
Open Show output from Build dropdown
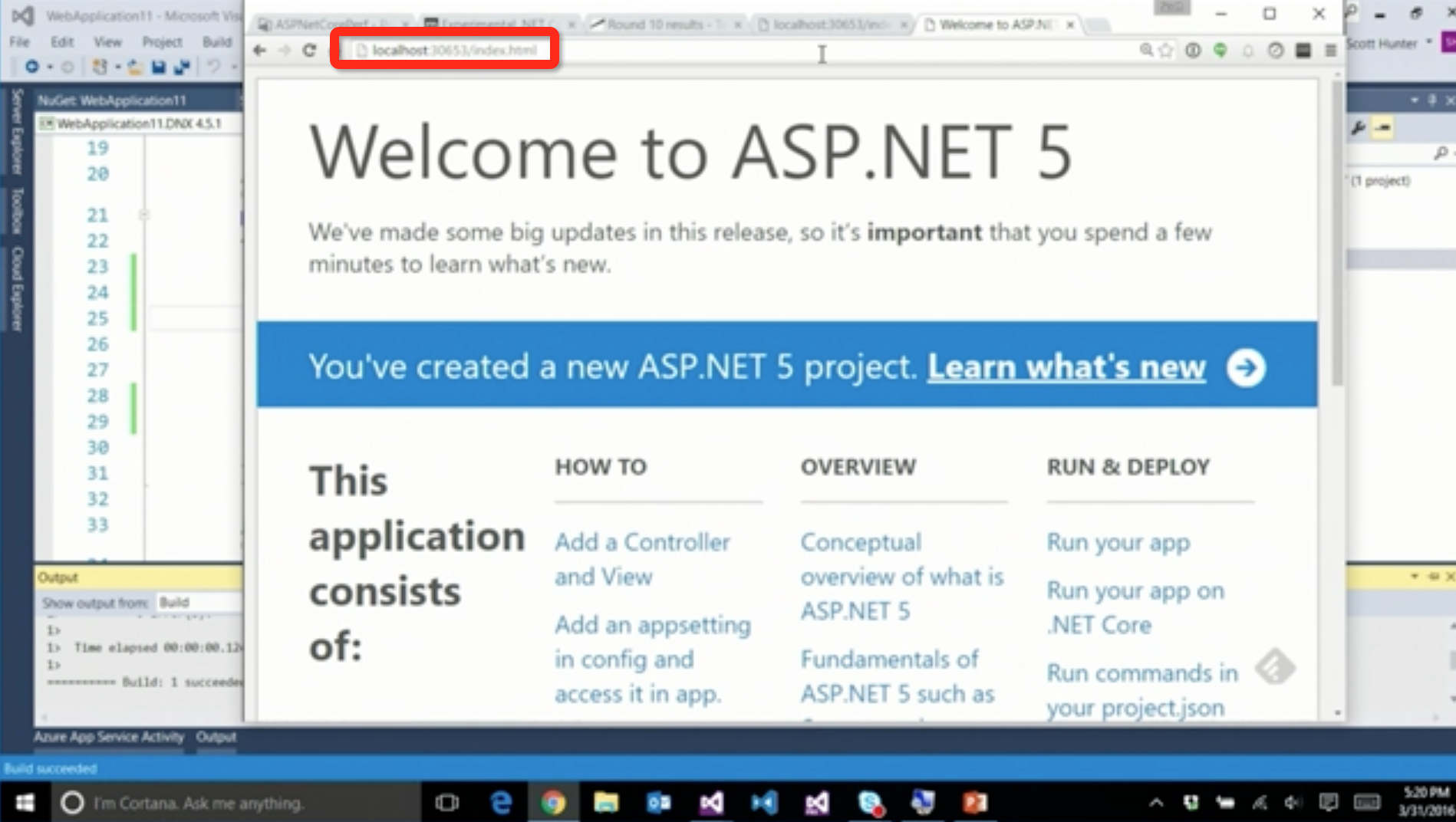[x=199, y=603]
